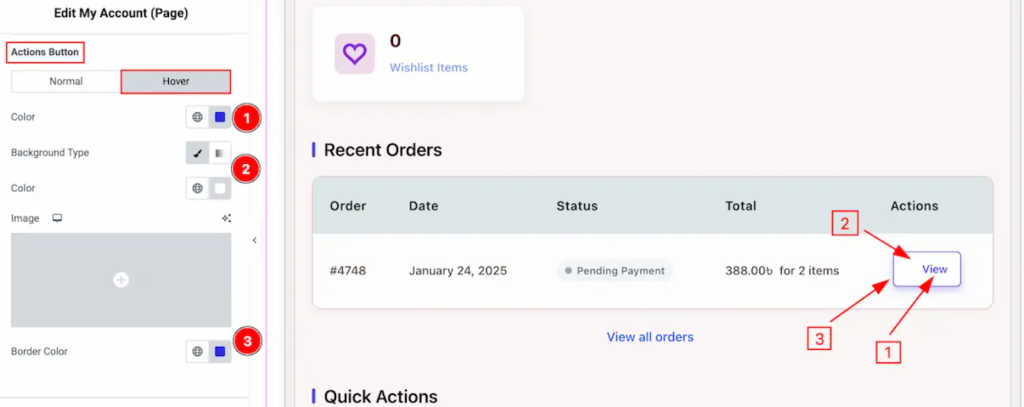This screenshot has width=1024, height=407.
Task: Click the AI sparkle icon beside Image
Action: point(226,218)
